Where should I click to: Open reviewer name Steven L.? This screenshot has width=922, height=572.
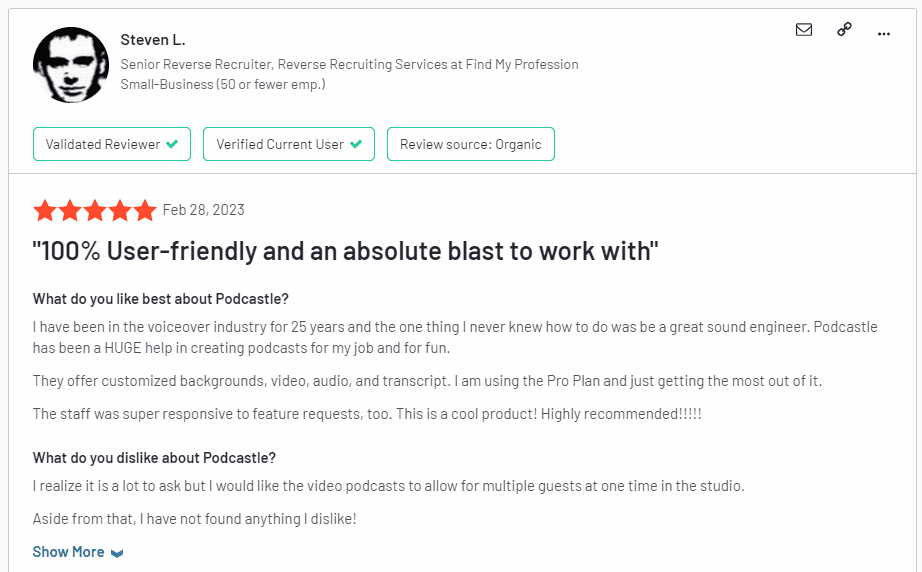(153, 40)
